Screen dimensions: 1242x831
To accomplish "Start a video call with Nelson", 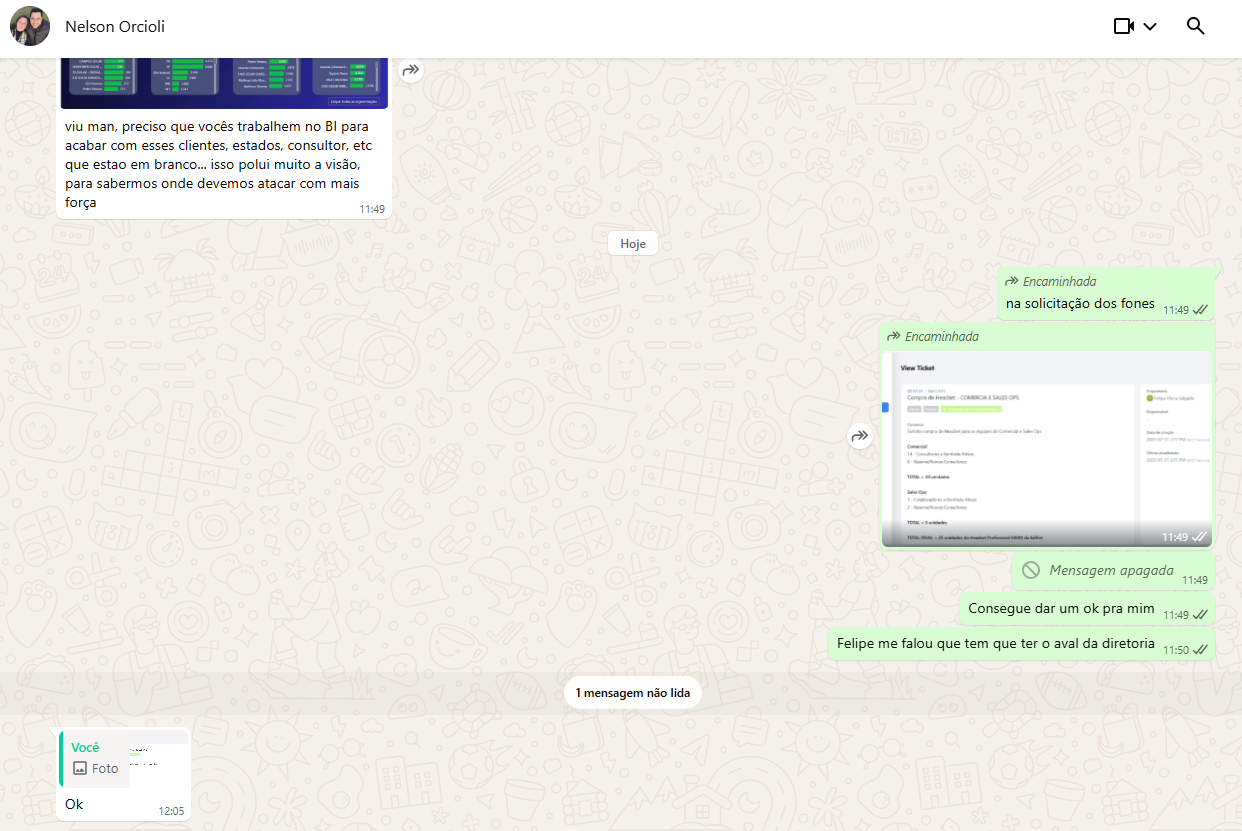I will coord(1123,26).
